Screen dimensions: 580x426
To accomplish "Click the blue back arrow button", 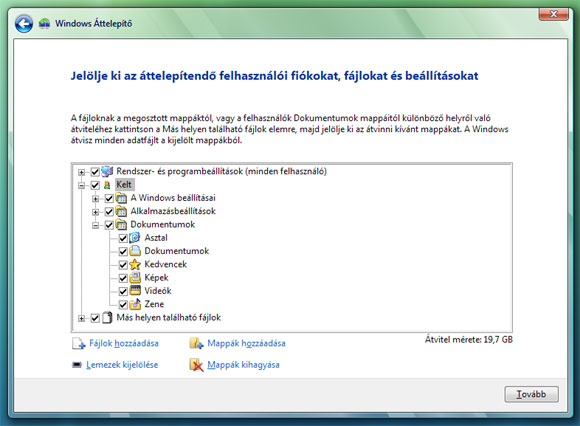I will tap(24, 24).
